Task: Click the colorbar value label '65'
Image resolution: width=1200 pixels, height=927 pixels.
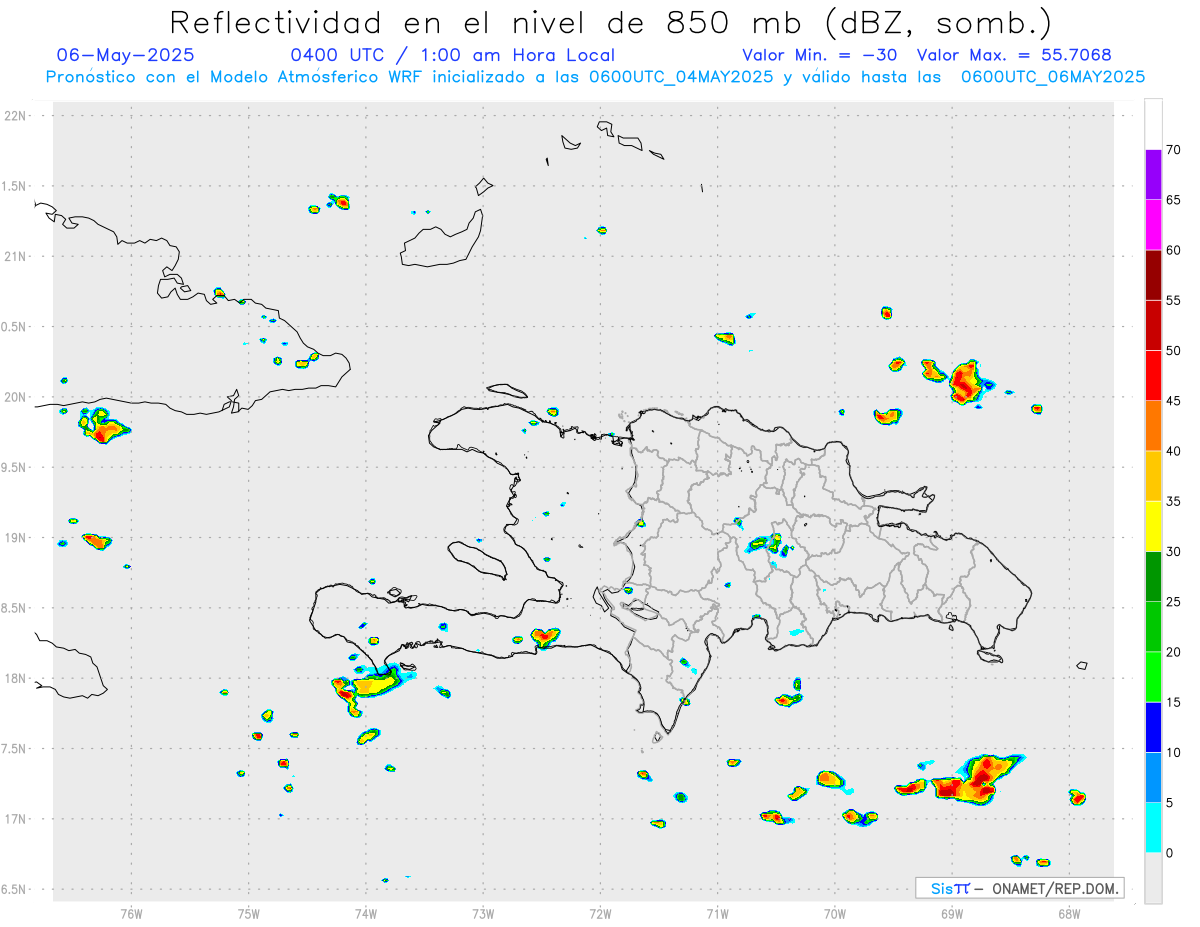Action: (1173, 200)
